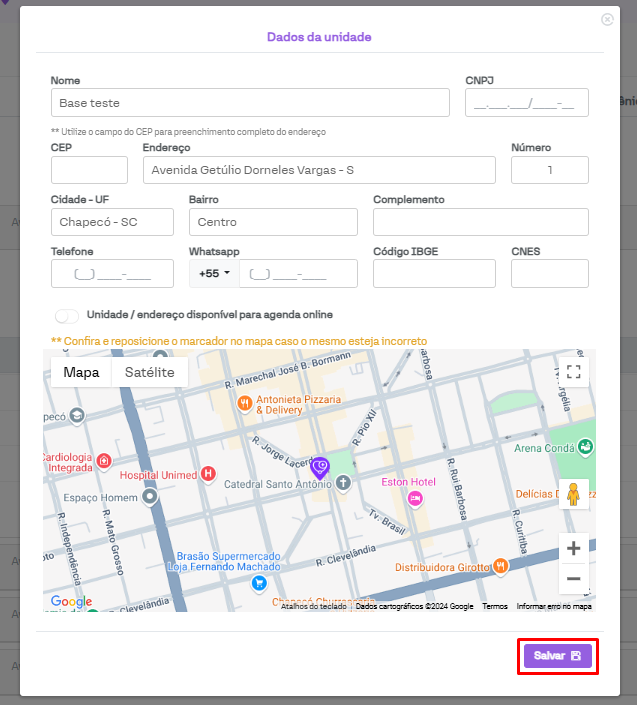Enable the online schedule availability toggle
This screenshot has width=637, height=705.
click(67, 316)
